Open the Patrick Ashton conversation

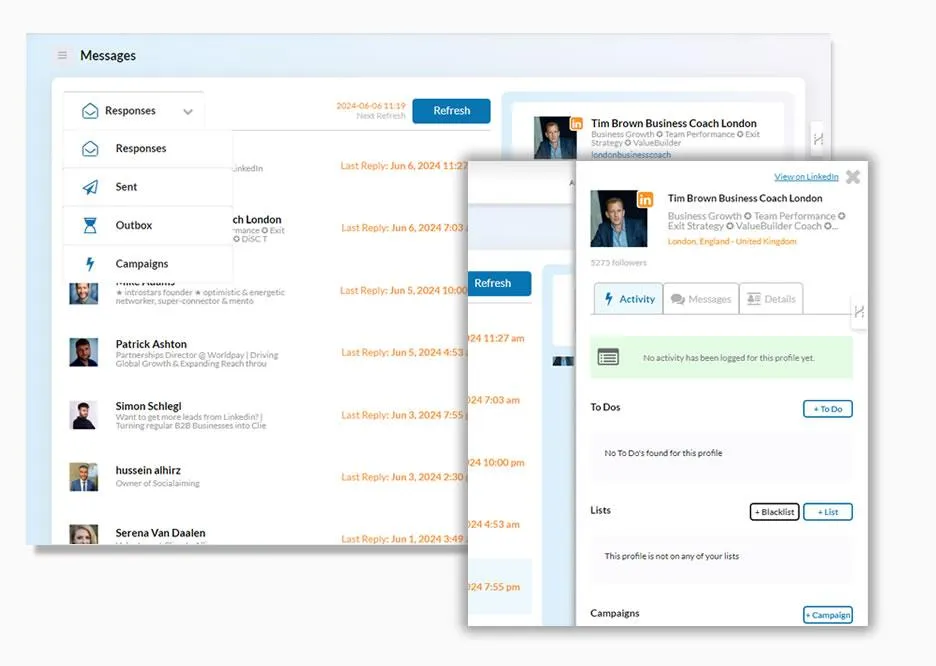[267, 353]
